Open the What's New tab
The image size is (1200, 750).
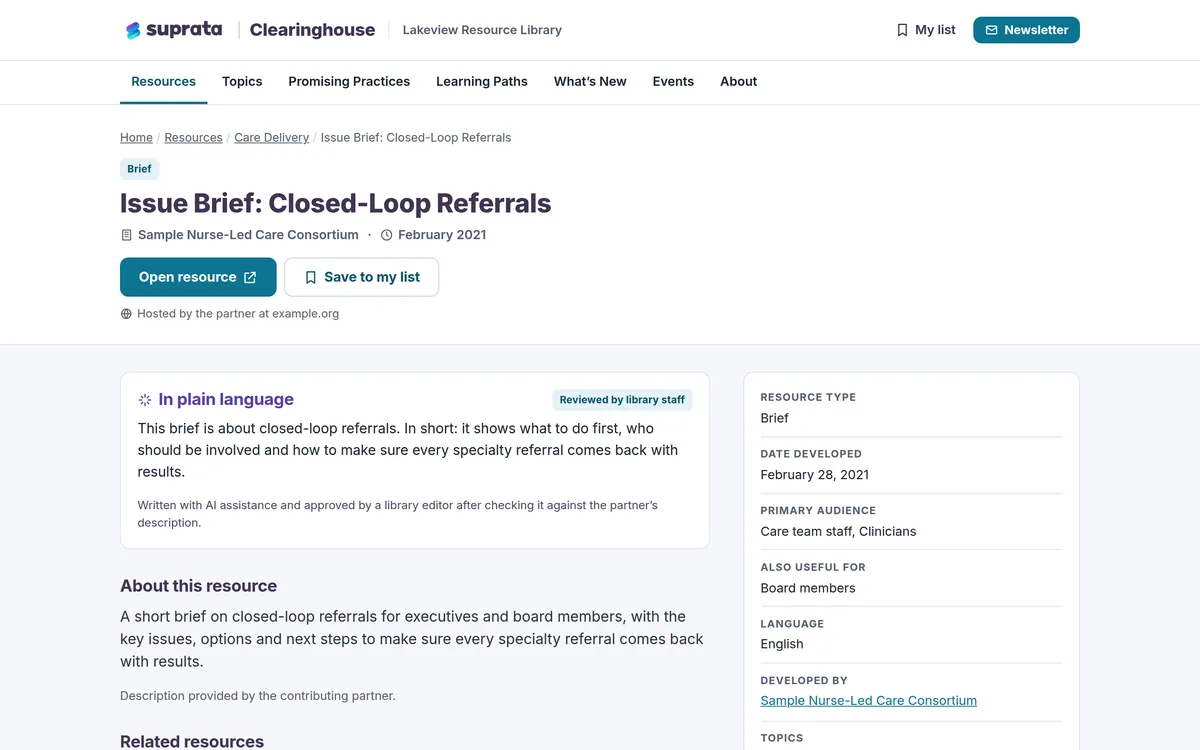click(590, 82)
